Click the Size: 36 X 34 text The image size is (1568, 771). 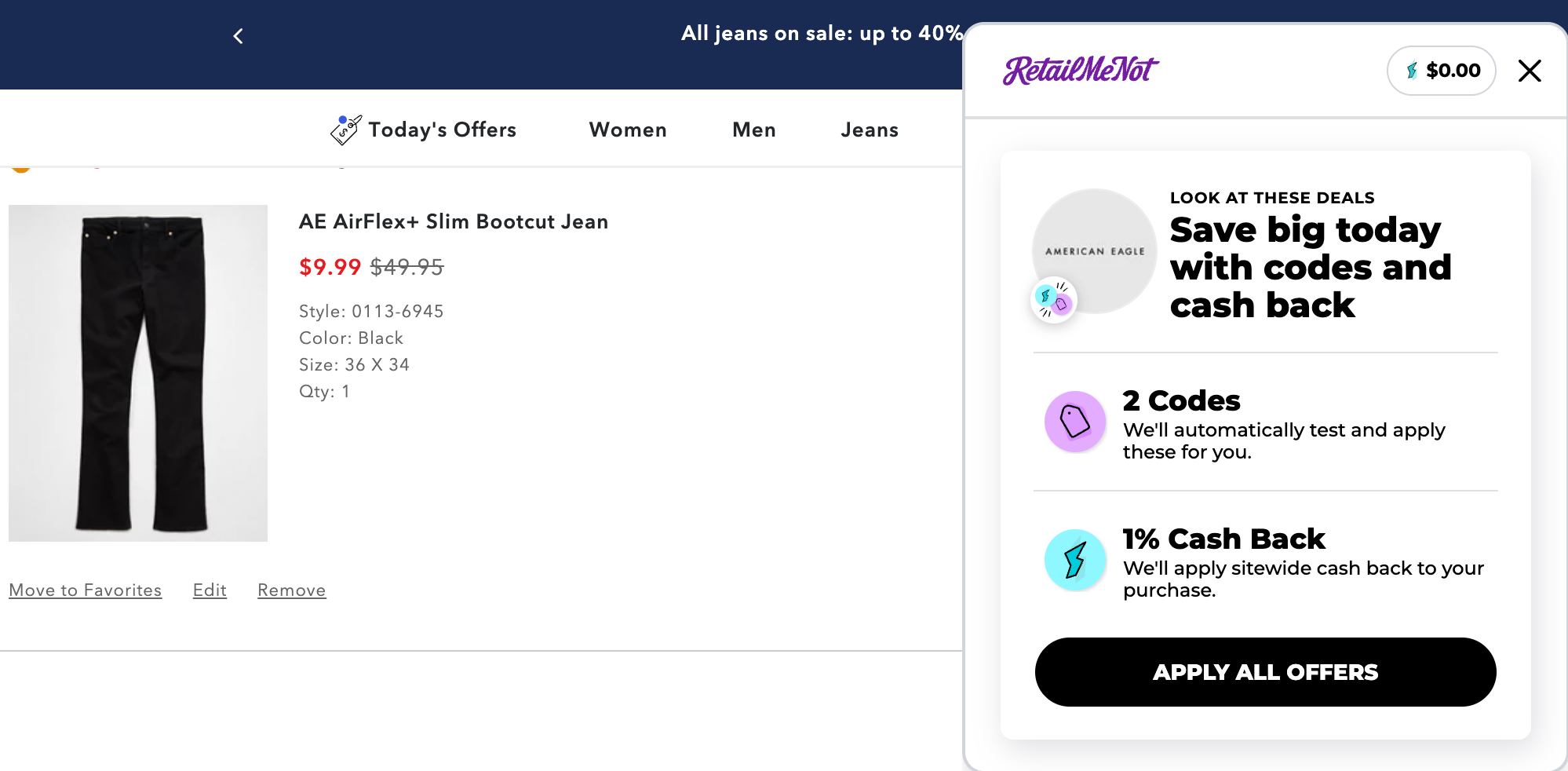click(x=354, y=364)
